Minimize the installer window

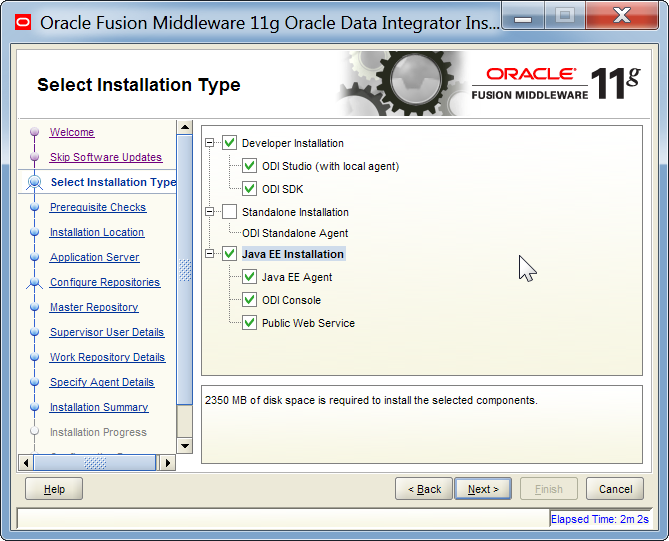tap(523, 16)
